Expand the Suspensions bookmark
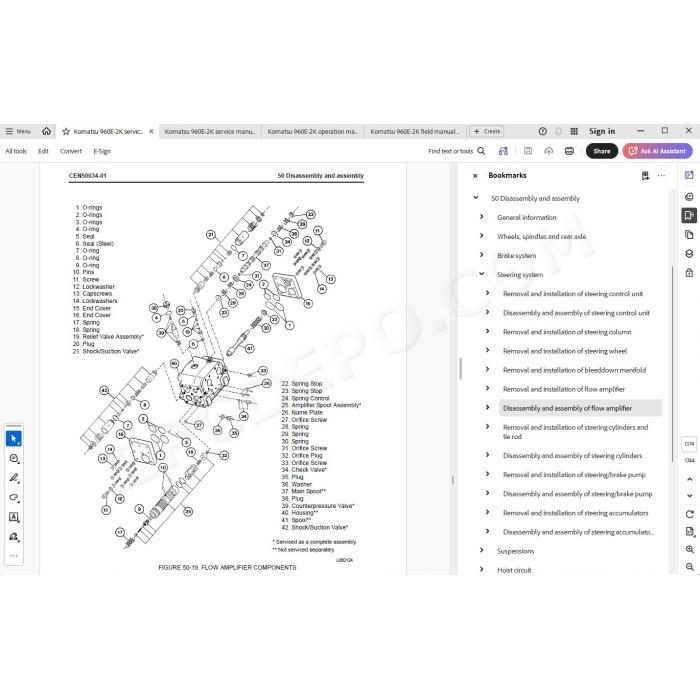 point(482,550)
